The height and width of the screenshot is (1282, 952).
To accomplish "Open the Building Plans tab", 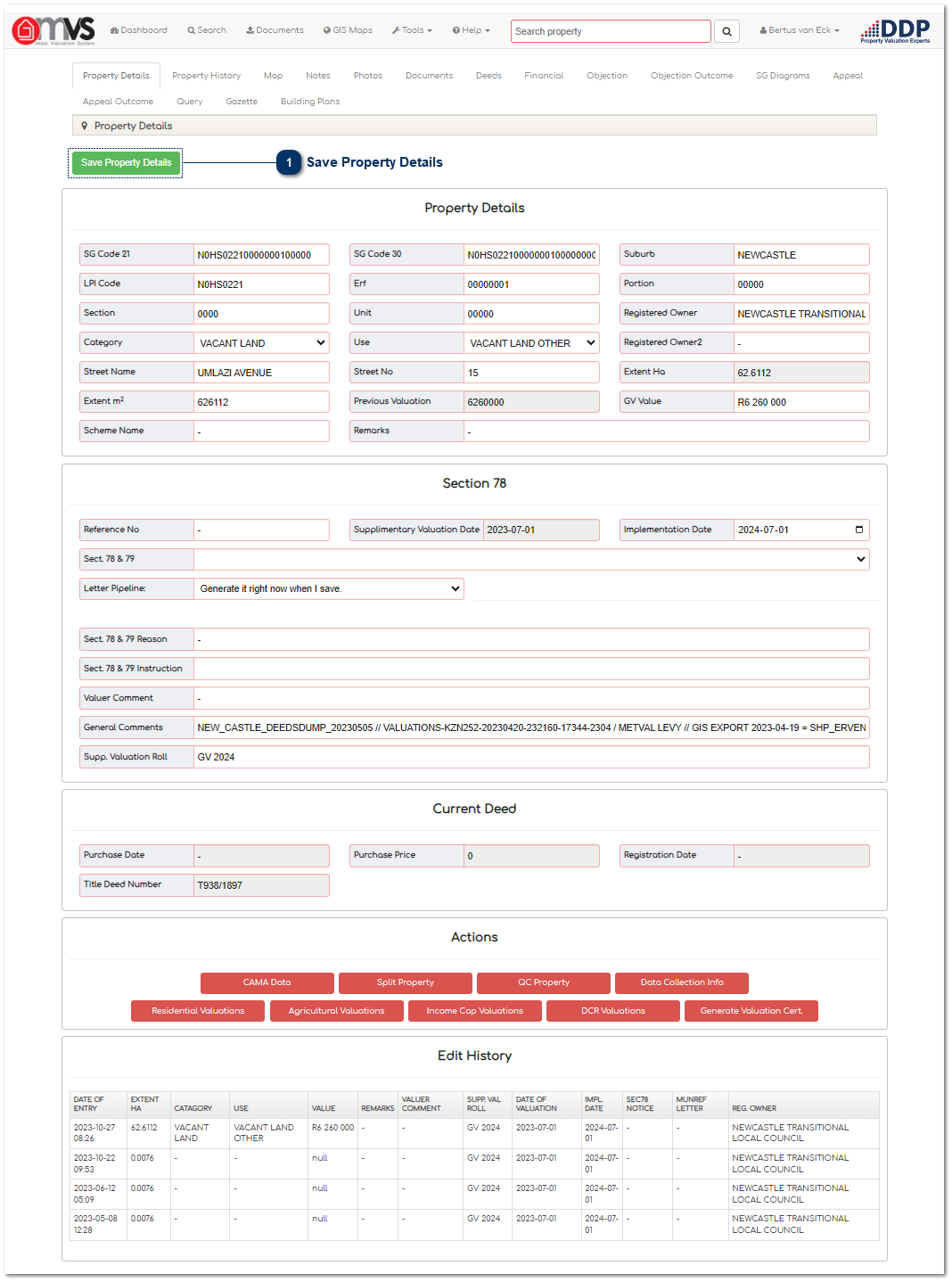I will [310, 102].
